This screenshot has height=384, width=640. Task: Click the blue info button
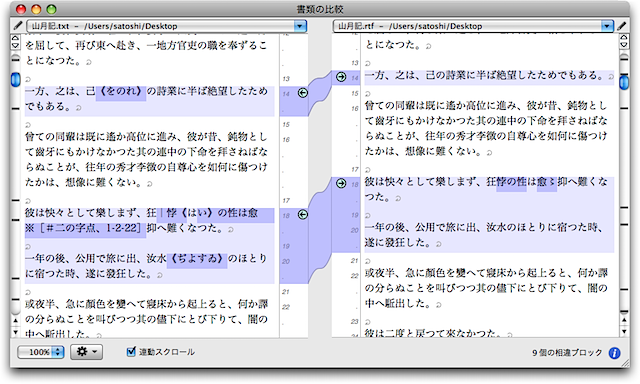tap(614, 353)
